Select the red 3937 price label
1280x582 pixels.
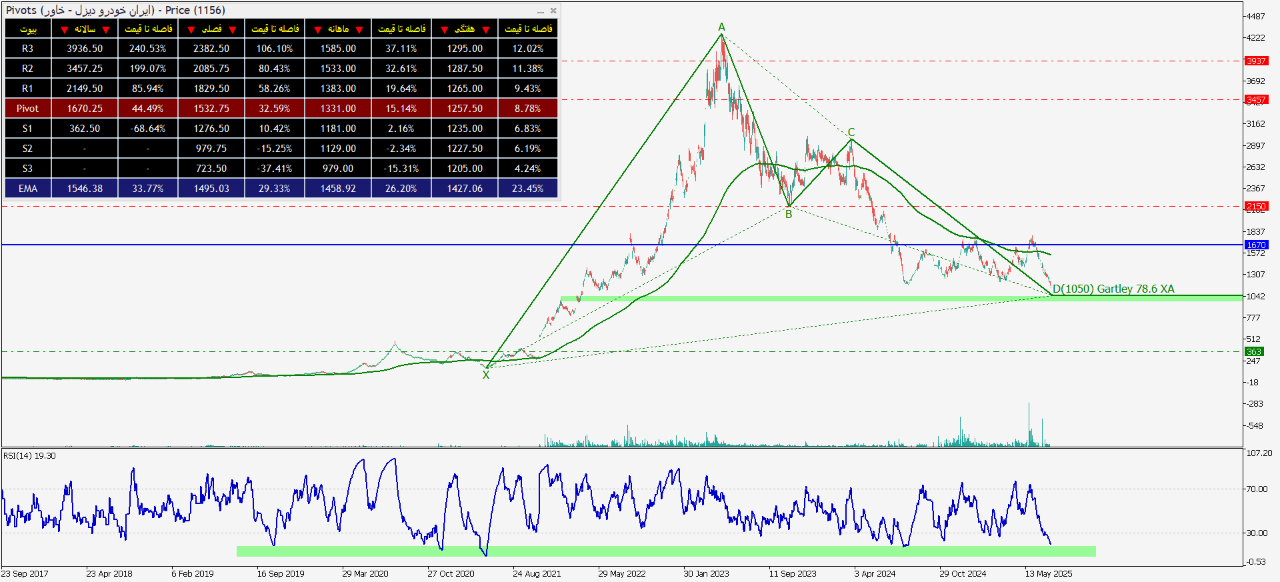tap(1256, 60)
